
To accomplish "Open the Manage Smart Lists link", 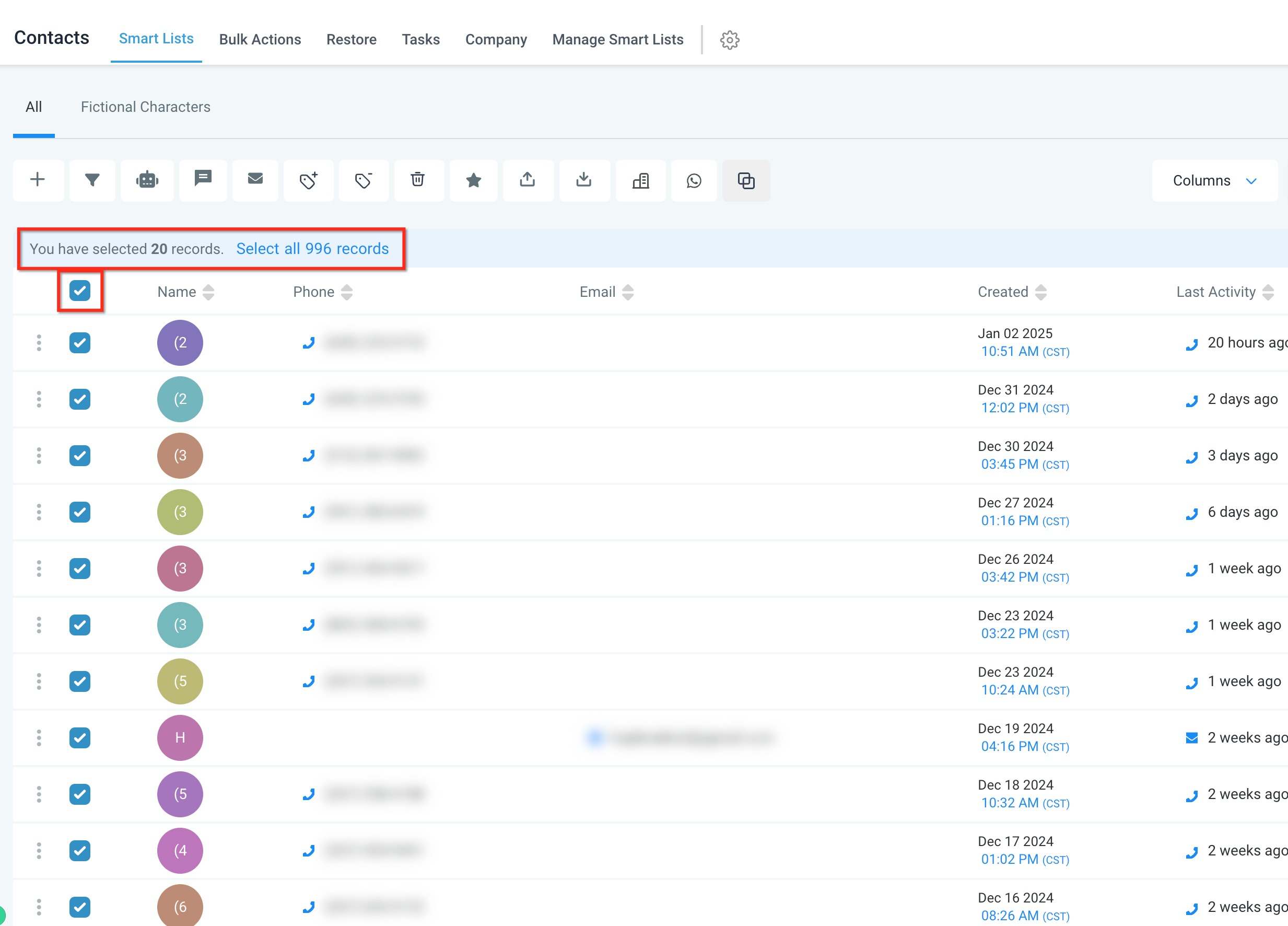I will click(617, 39).
